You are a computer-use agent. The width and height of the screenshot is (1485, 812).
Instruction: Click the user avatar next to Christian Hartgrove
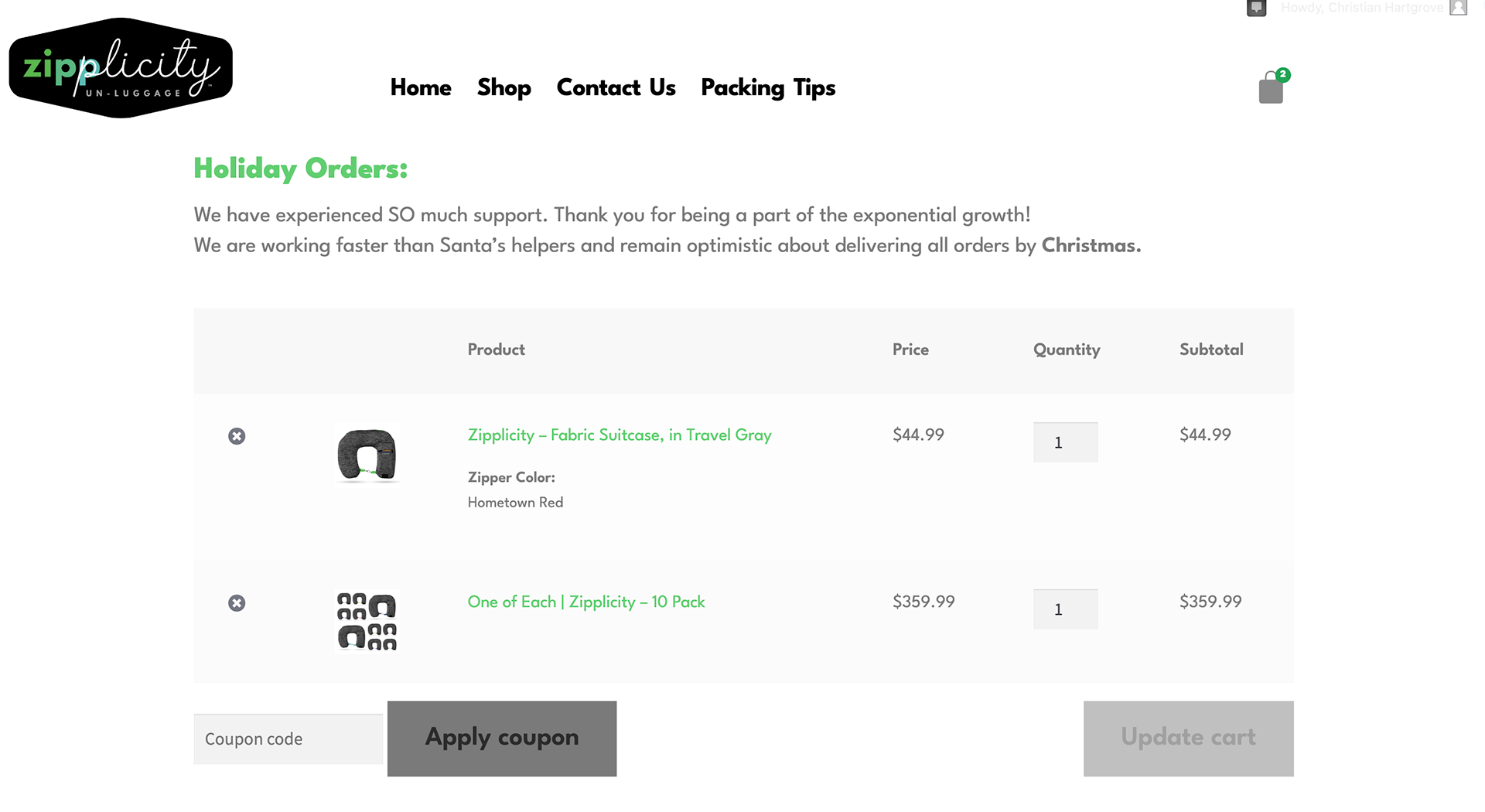click(1458, 8)
